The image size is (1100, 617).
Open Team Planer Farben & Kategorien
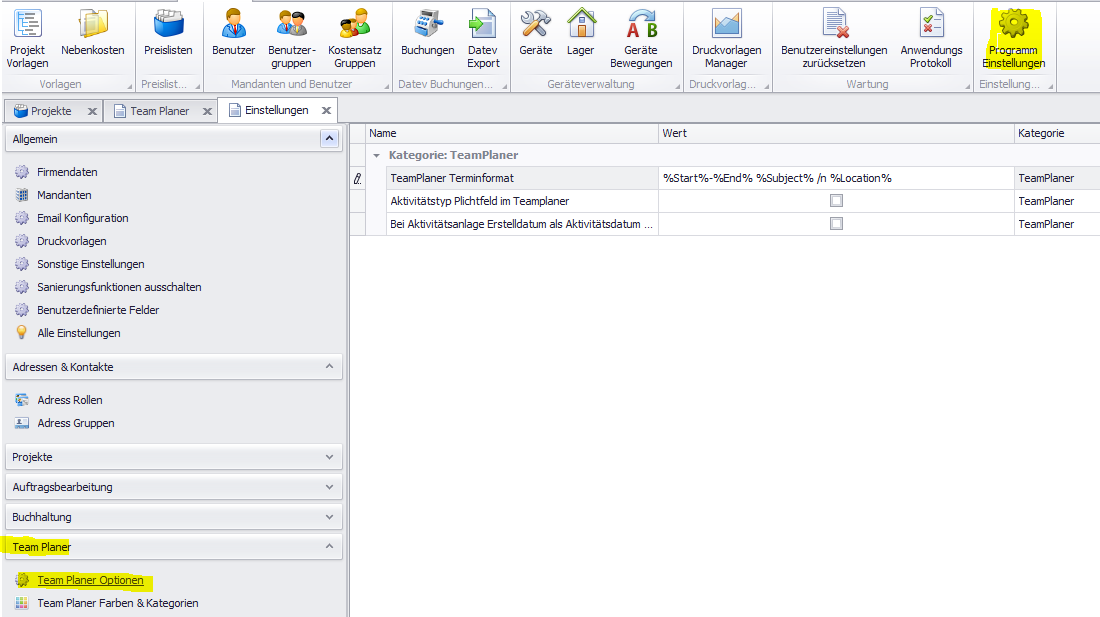(117, 603)
